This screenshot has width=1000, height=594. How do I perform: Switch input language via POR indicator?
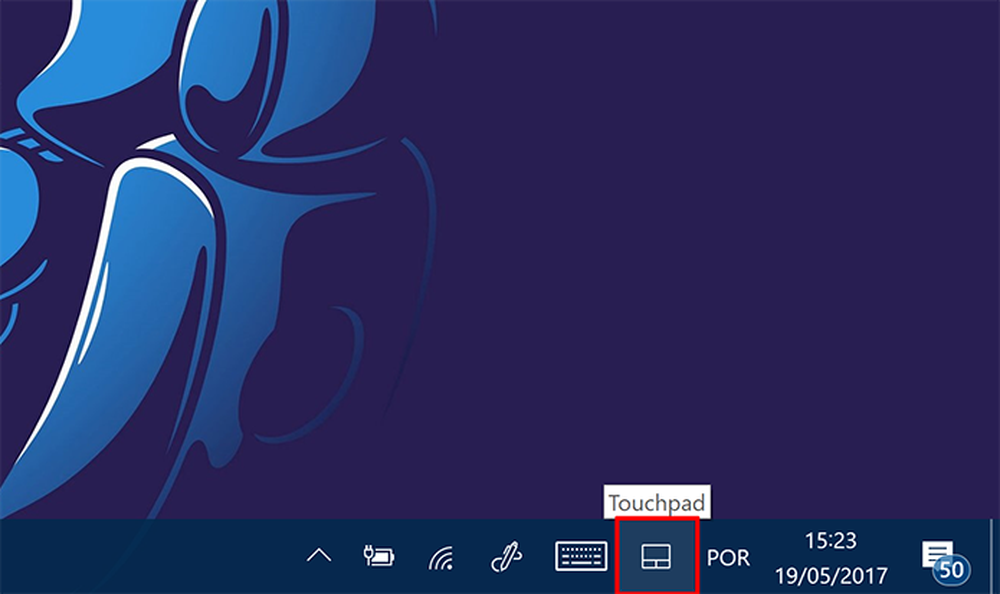pyautogui.click(x=728, y=557)
